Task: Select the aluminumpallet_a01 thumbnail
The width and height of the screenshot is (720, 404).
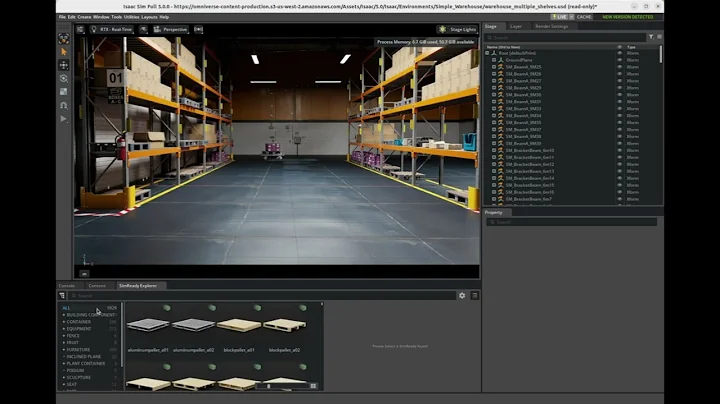Action: pyautogui.click(x=148, y=325)
